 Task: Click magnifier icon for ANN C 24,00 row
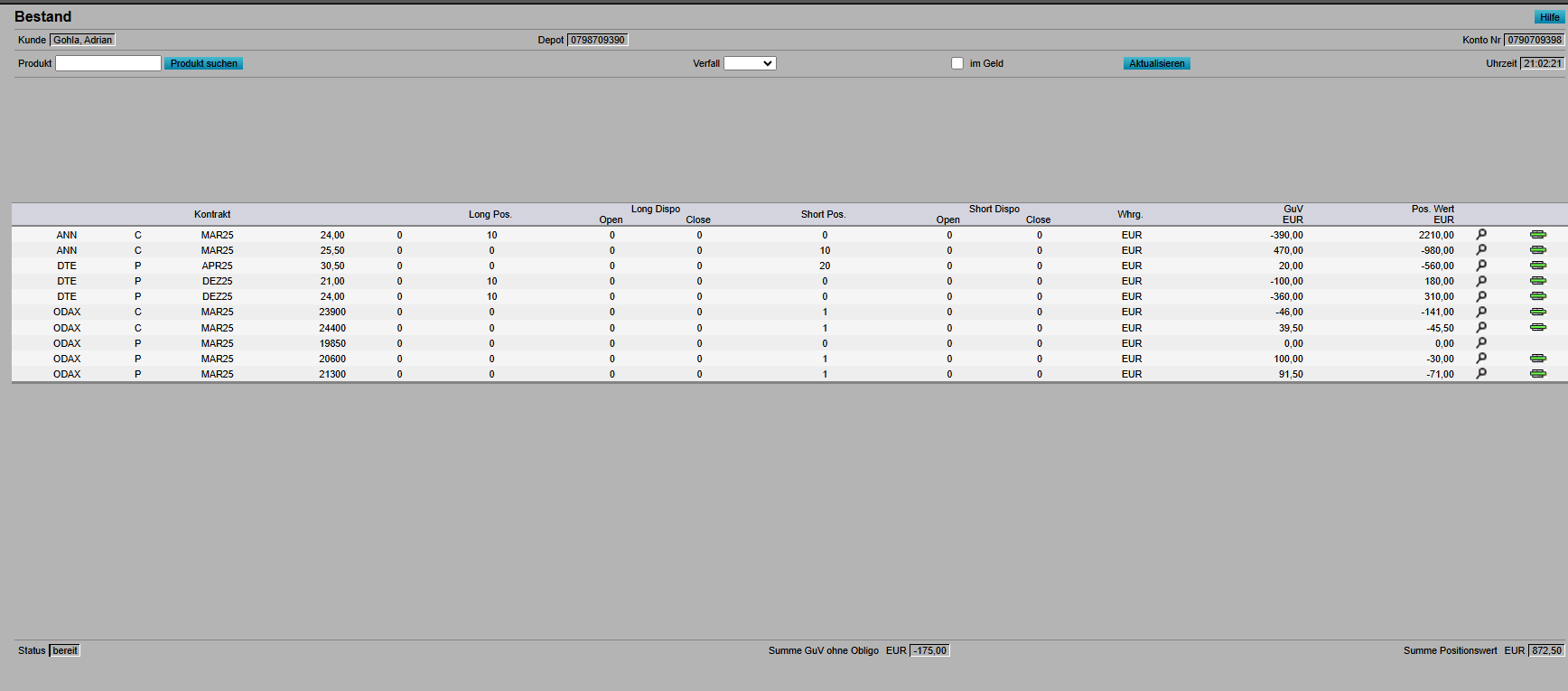[1481, 235]
